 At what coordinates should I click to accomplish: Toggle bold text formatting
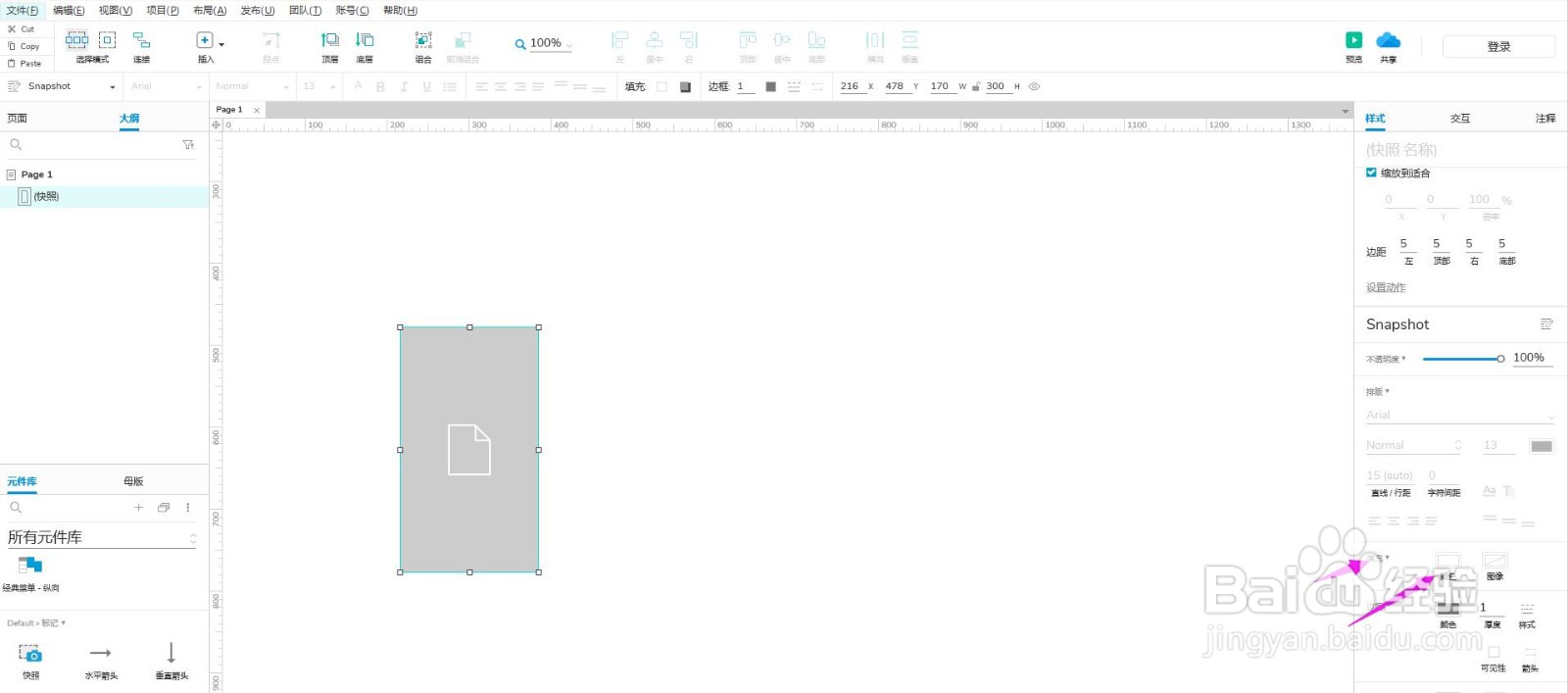[380, 87]
